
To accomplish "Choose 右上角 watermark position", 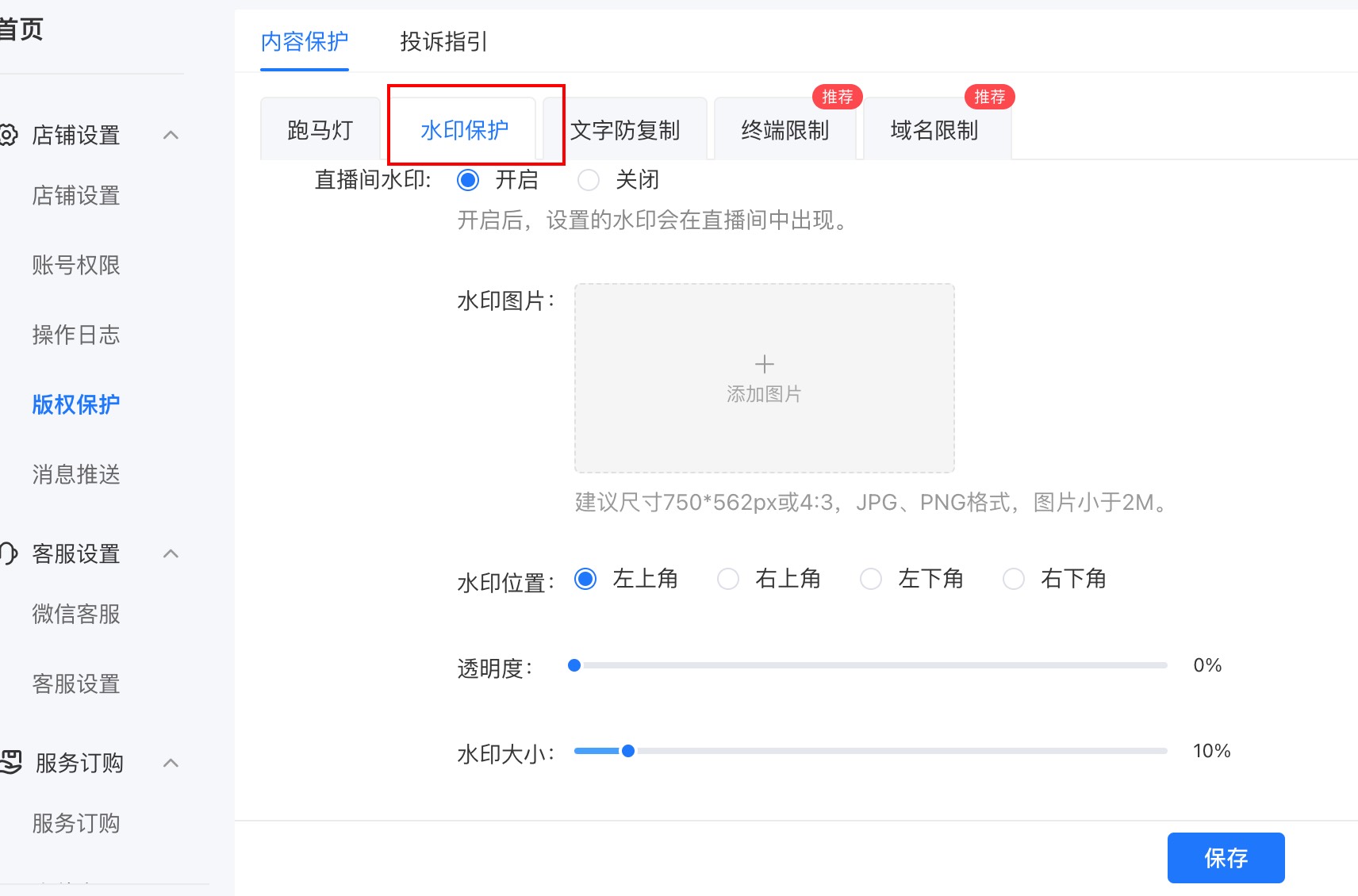I will (x=728, y=579).
